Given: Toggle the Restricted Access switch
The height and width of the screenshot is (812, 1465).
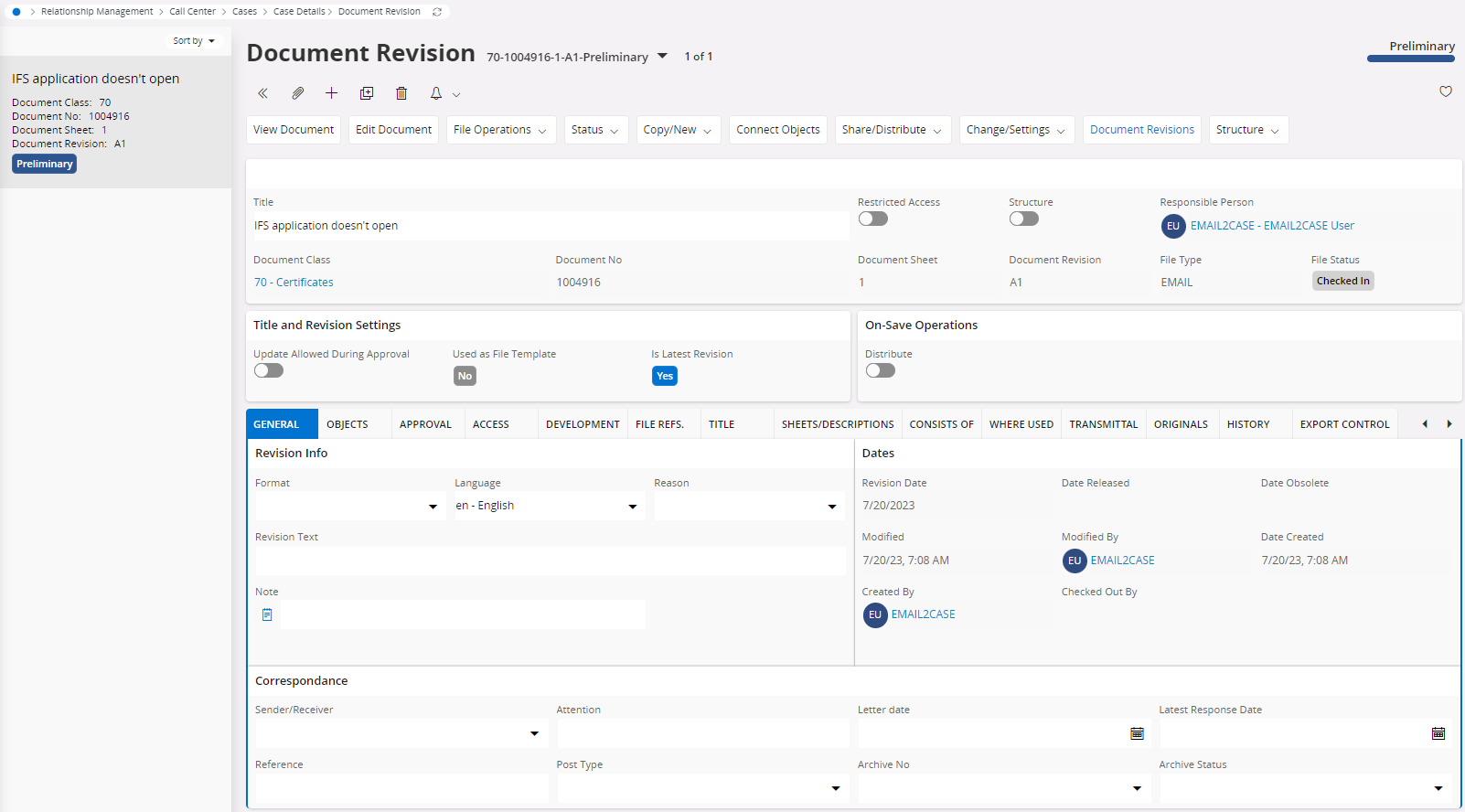Looking at the screenshot, I should pos(873,219).
